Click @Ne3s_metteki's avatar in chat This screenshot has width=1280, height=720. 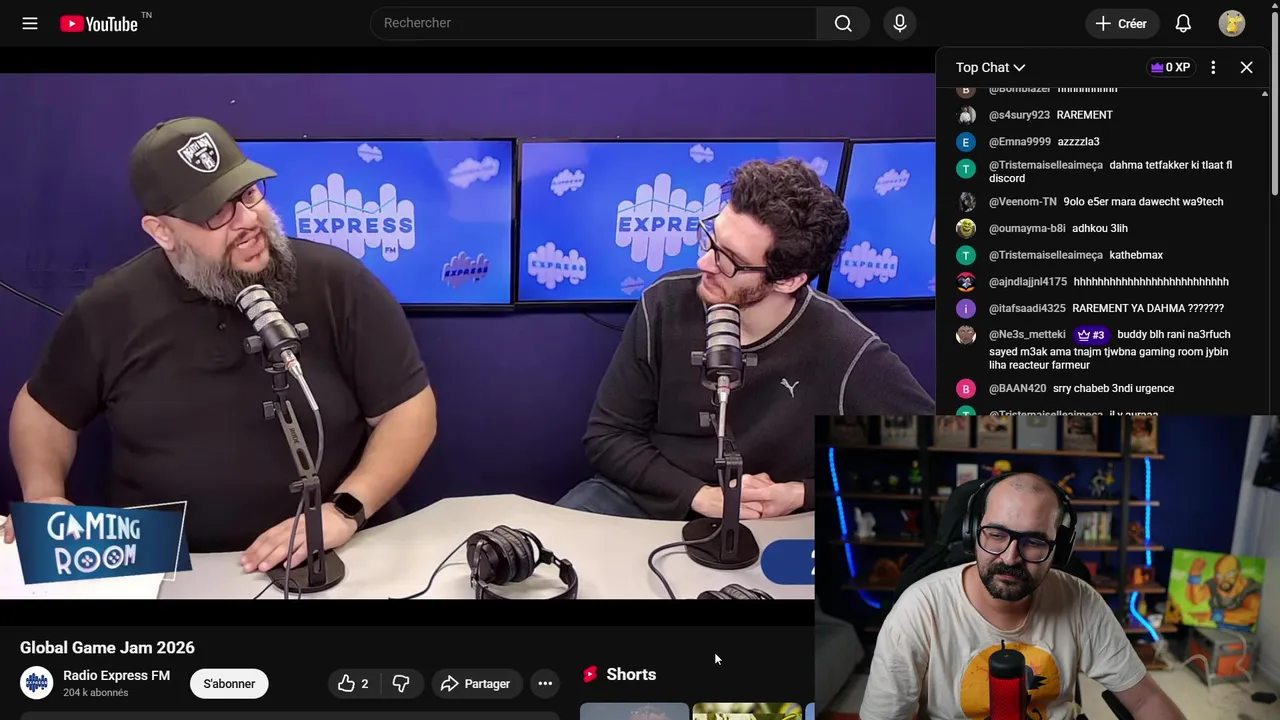(x=966, y=335)
